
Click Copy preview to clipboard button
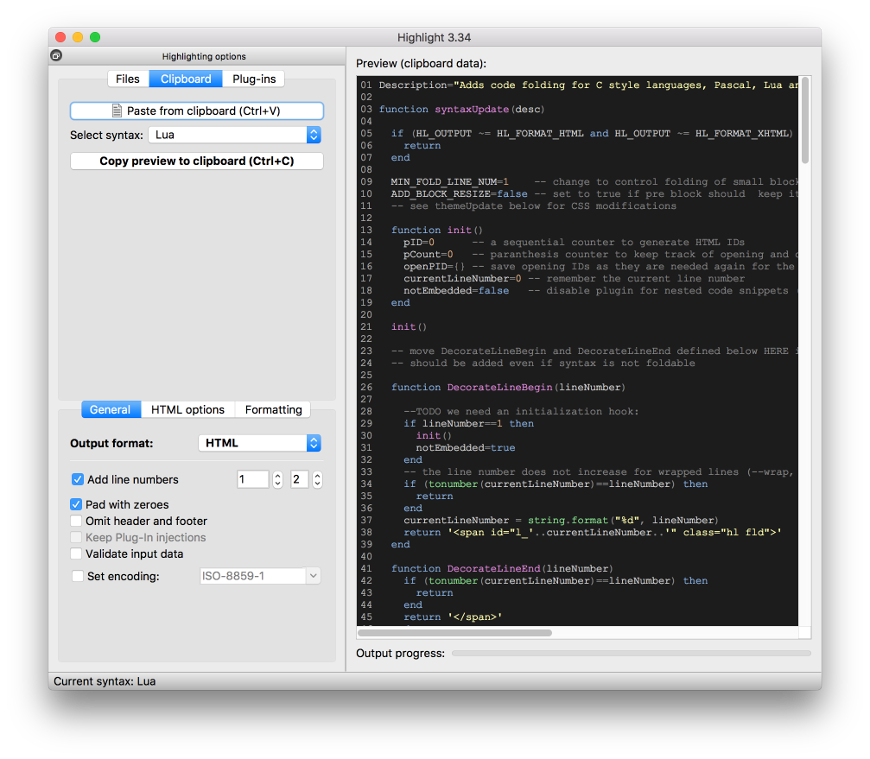point(197,161)
